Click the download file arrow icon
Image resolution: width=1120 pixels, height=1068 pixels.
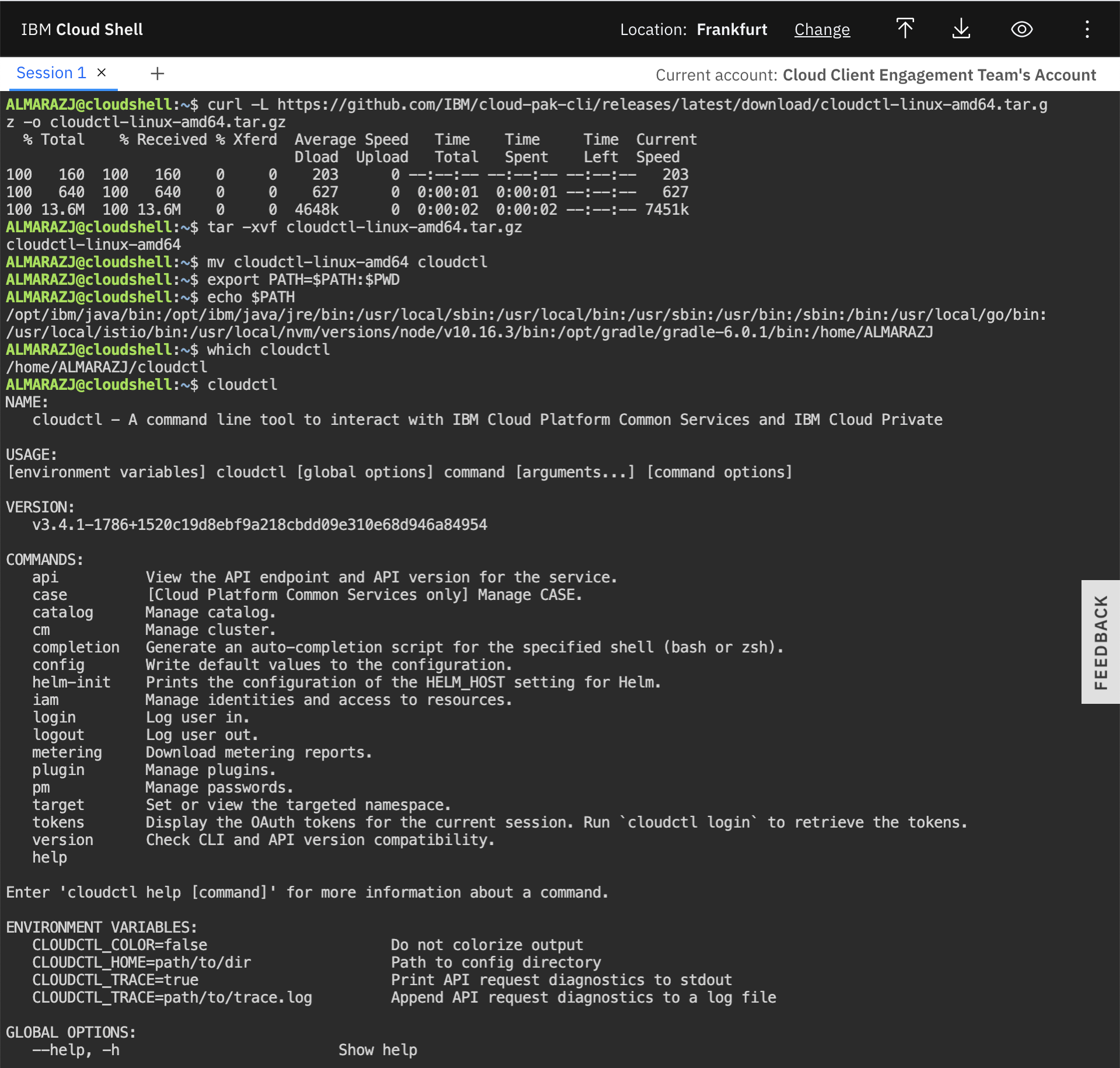pyautogui.click(x=961, y=29)
